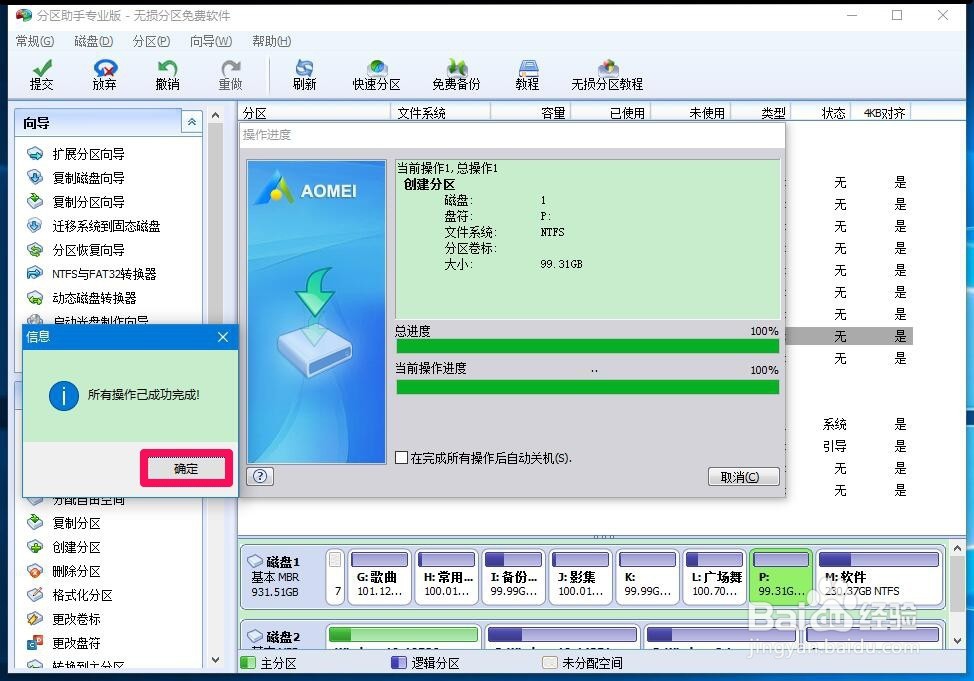Click the 4KB对齐 column header
Screen dimensions: 974x681
tap(881, 112)
